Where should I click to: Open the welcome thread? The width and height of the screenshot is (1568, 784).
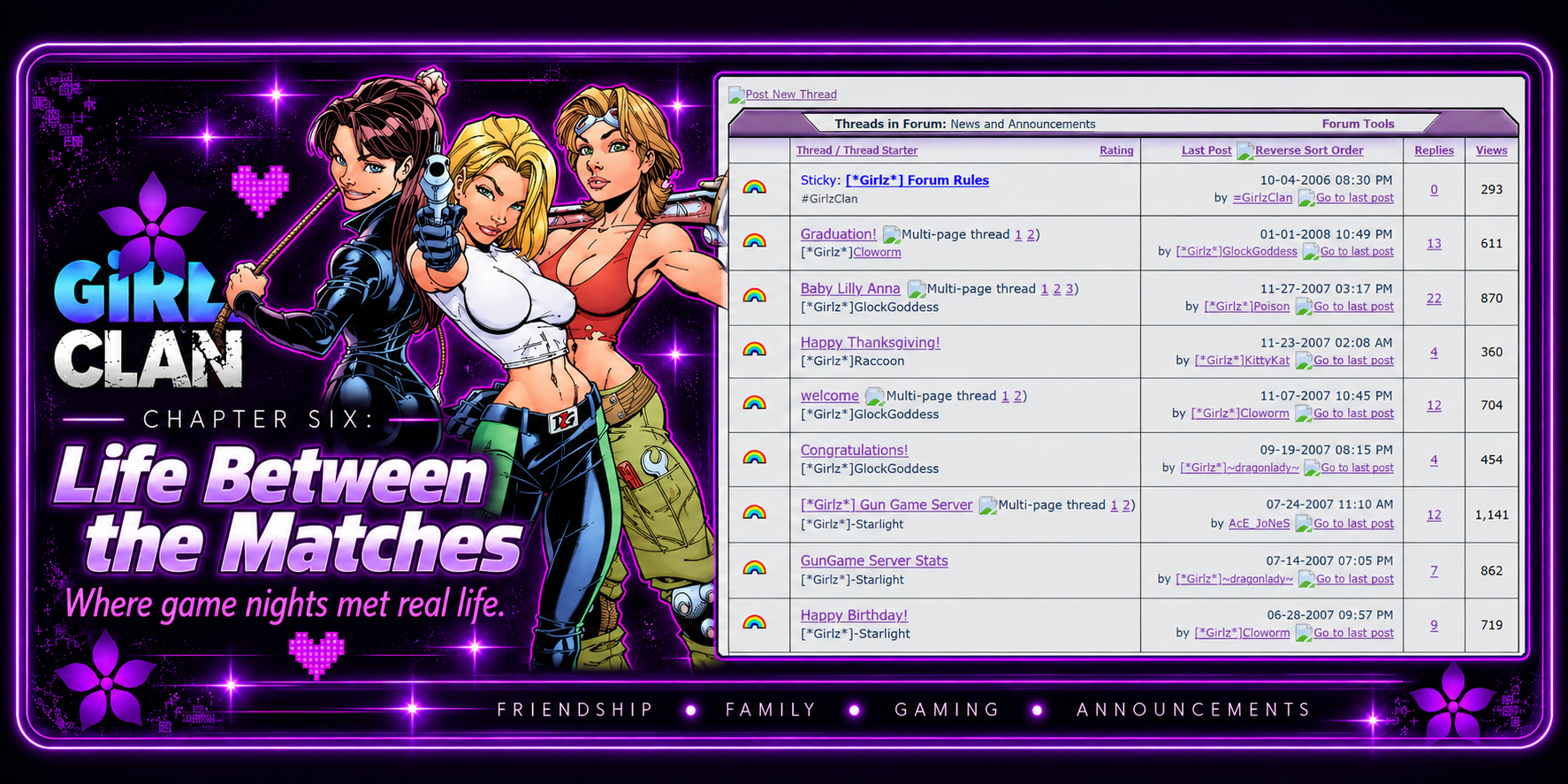[829, 396]
